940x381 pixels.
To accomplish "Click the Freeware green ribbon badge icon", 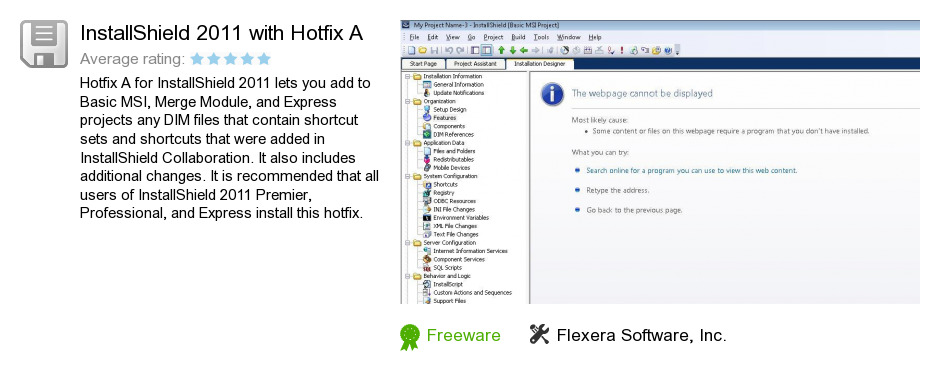I will tap(410, 337).
